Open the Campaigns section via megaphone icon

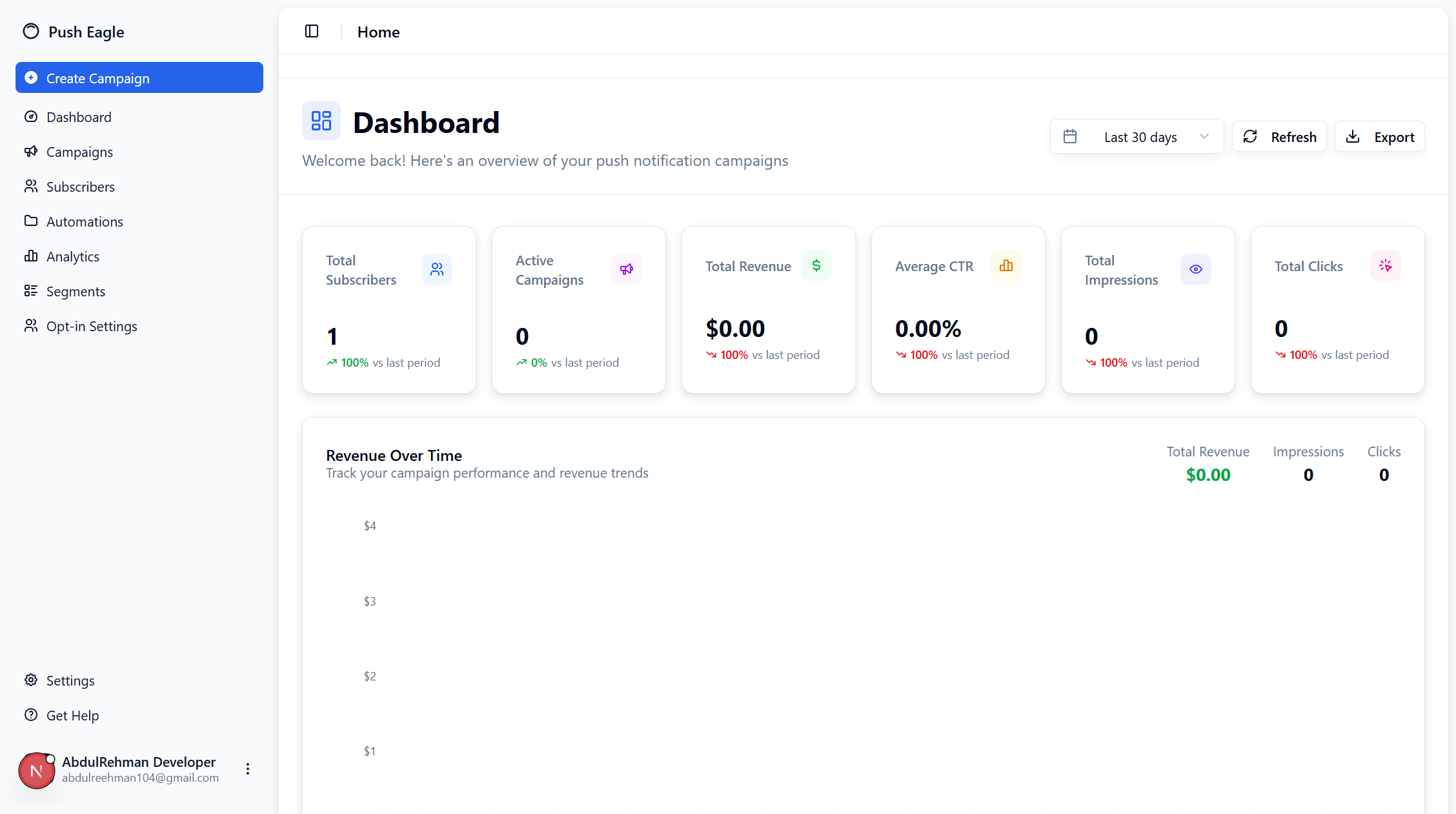[31, 152]
